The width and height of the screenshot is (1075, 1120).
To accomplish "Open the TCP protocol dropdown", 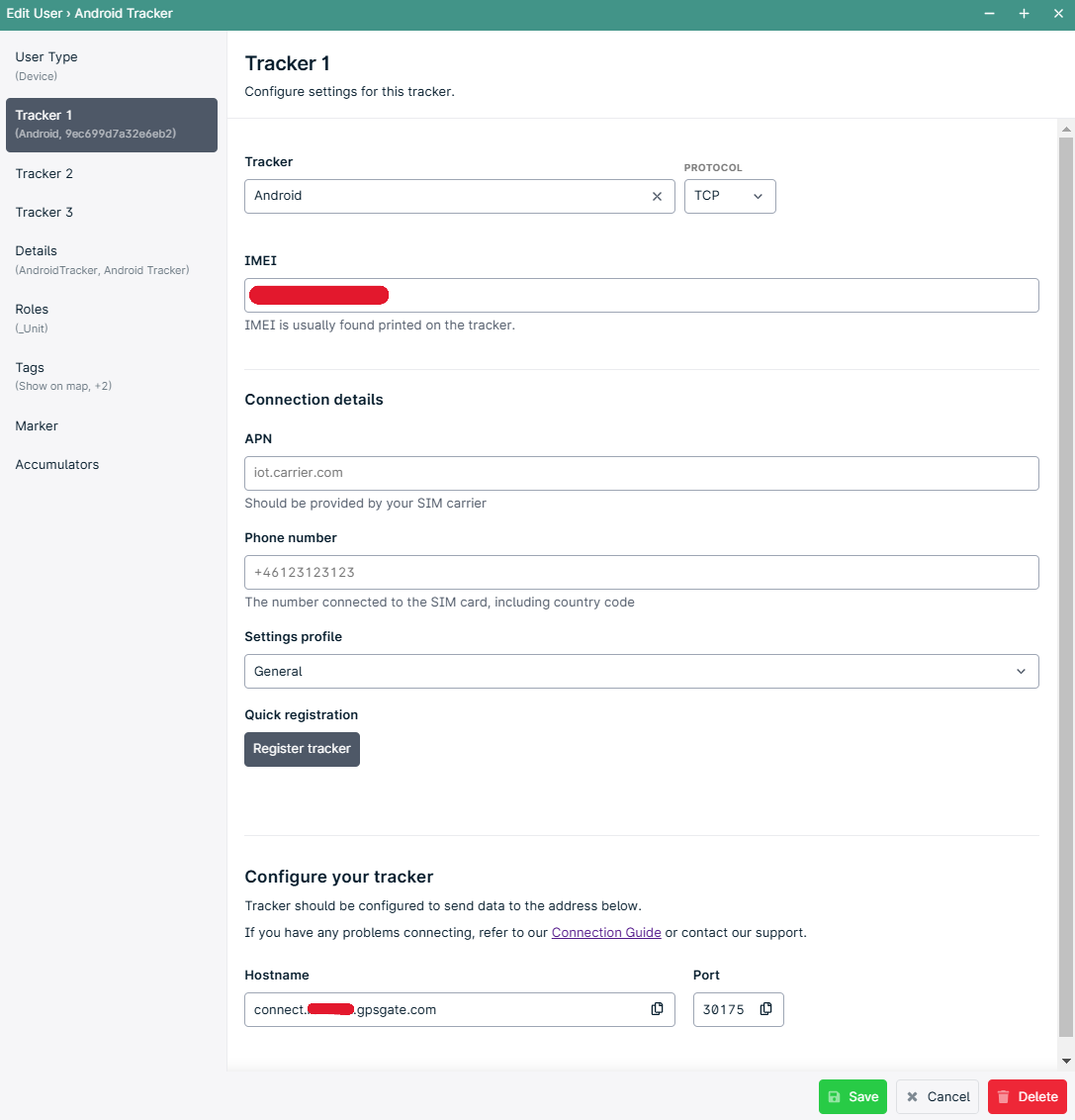I will pyautogui.click(x=730, y=197).
